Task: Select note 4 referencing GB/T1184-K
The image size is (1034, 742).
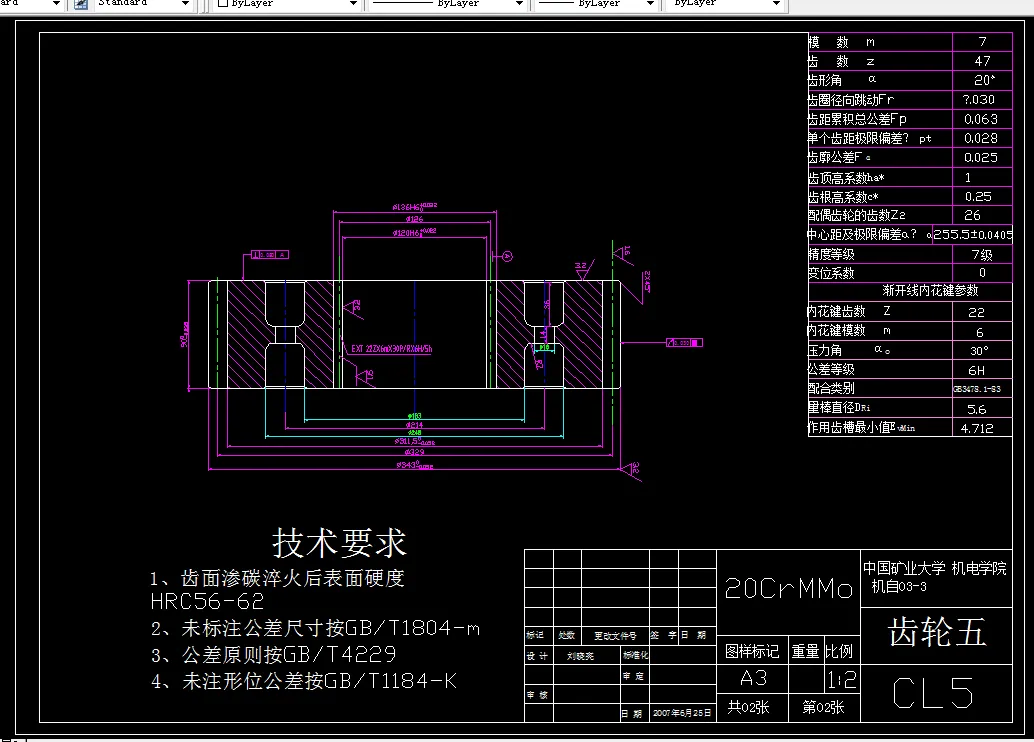Action: (304, 681)
